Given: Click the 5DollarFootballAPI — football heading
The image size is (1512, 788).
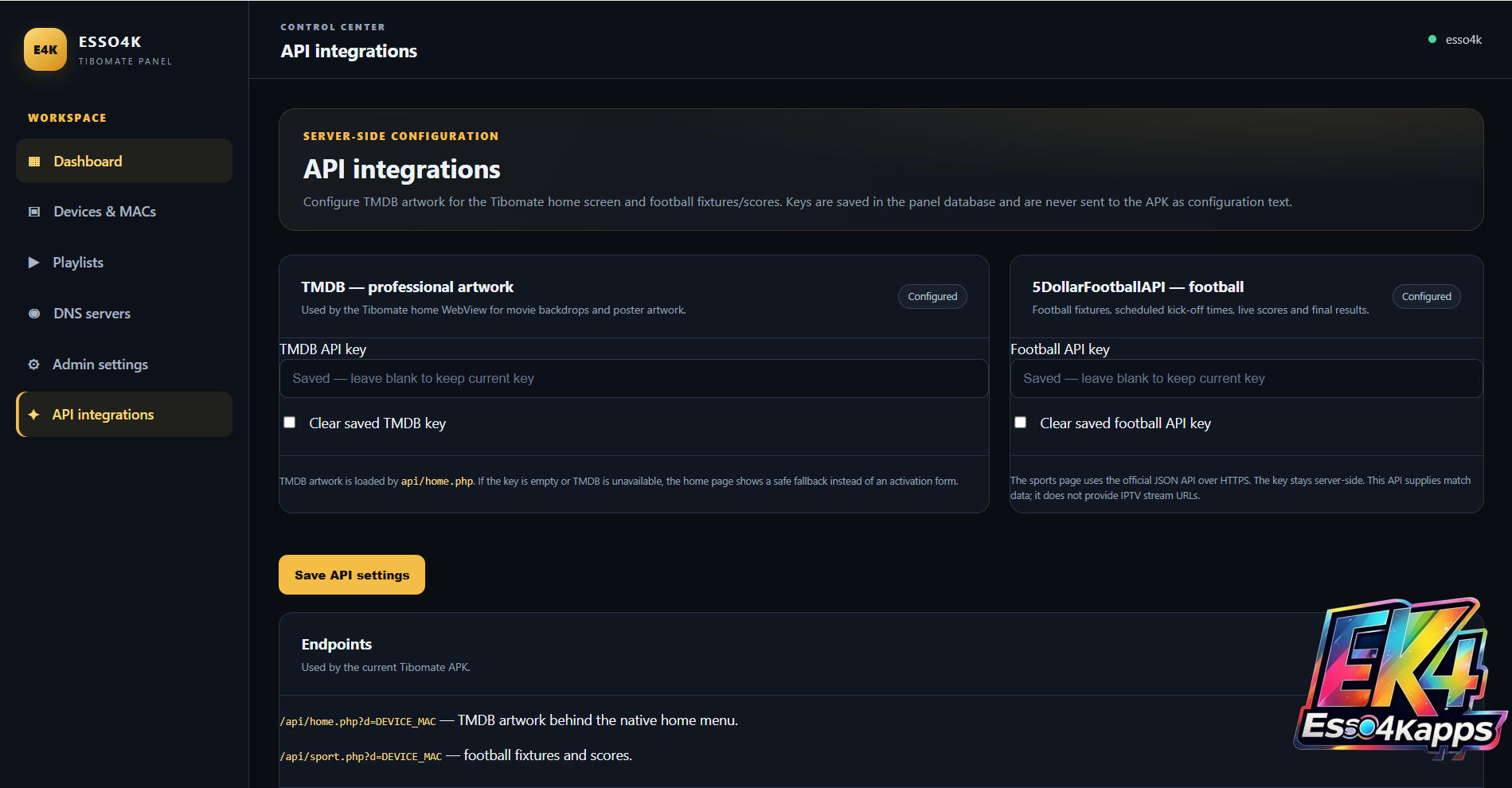Looking at the screenshot, I should 1138,287.
